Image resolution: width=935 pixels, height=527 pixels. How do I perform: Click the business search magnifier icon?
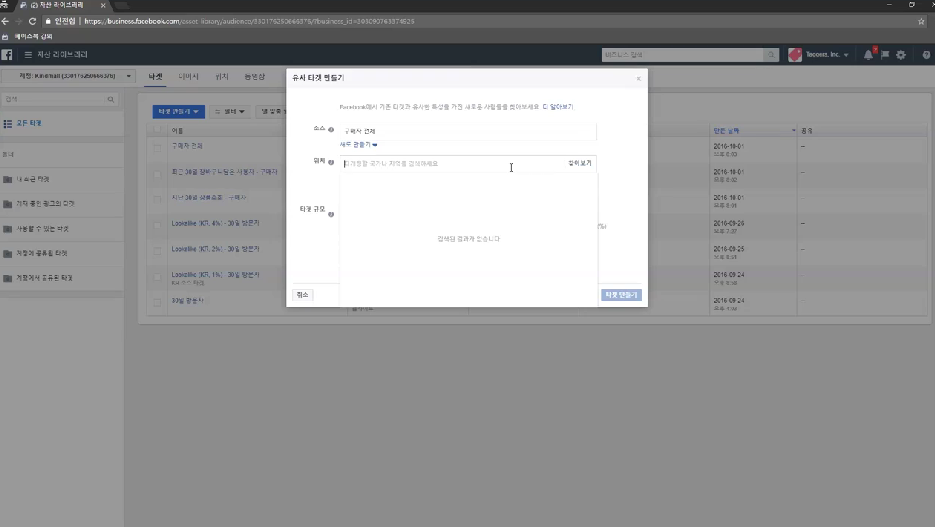coord(771,55)
